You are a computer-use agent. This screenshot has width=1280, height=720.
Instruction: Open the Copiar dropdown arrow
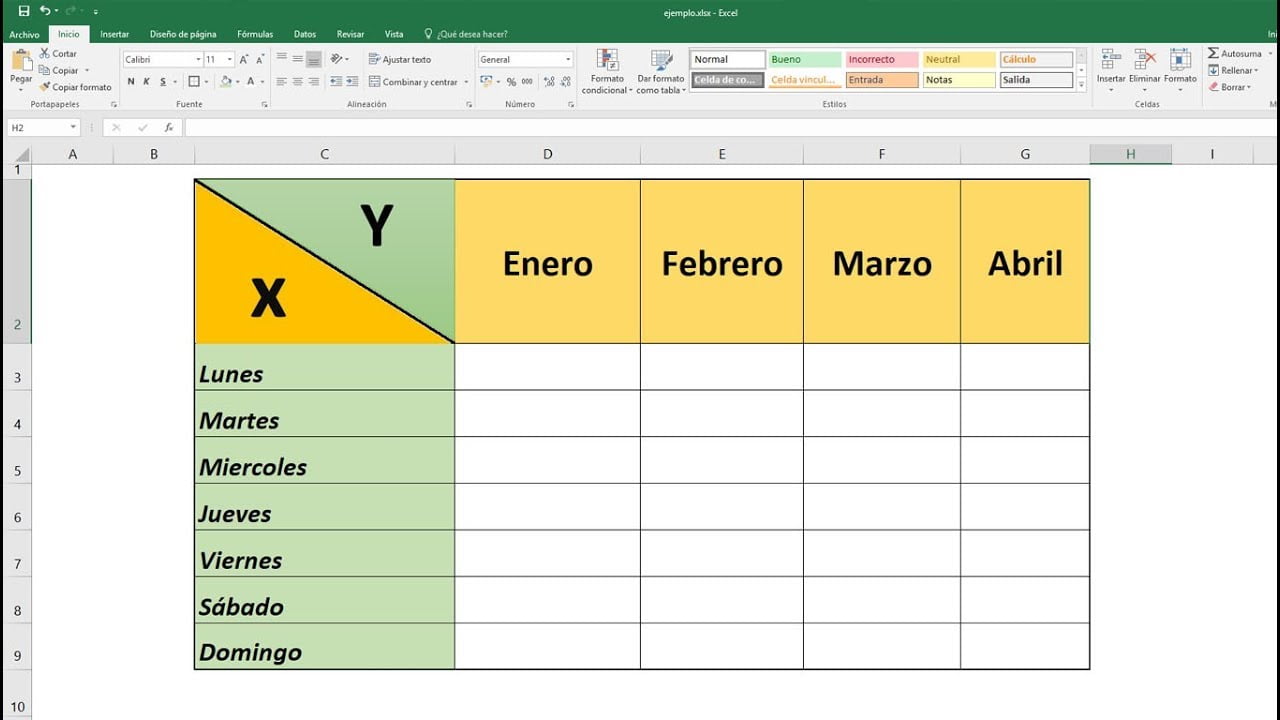87,71
